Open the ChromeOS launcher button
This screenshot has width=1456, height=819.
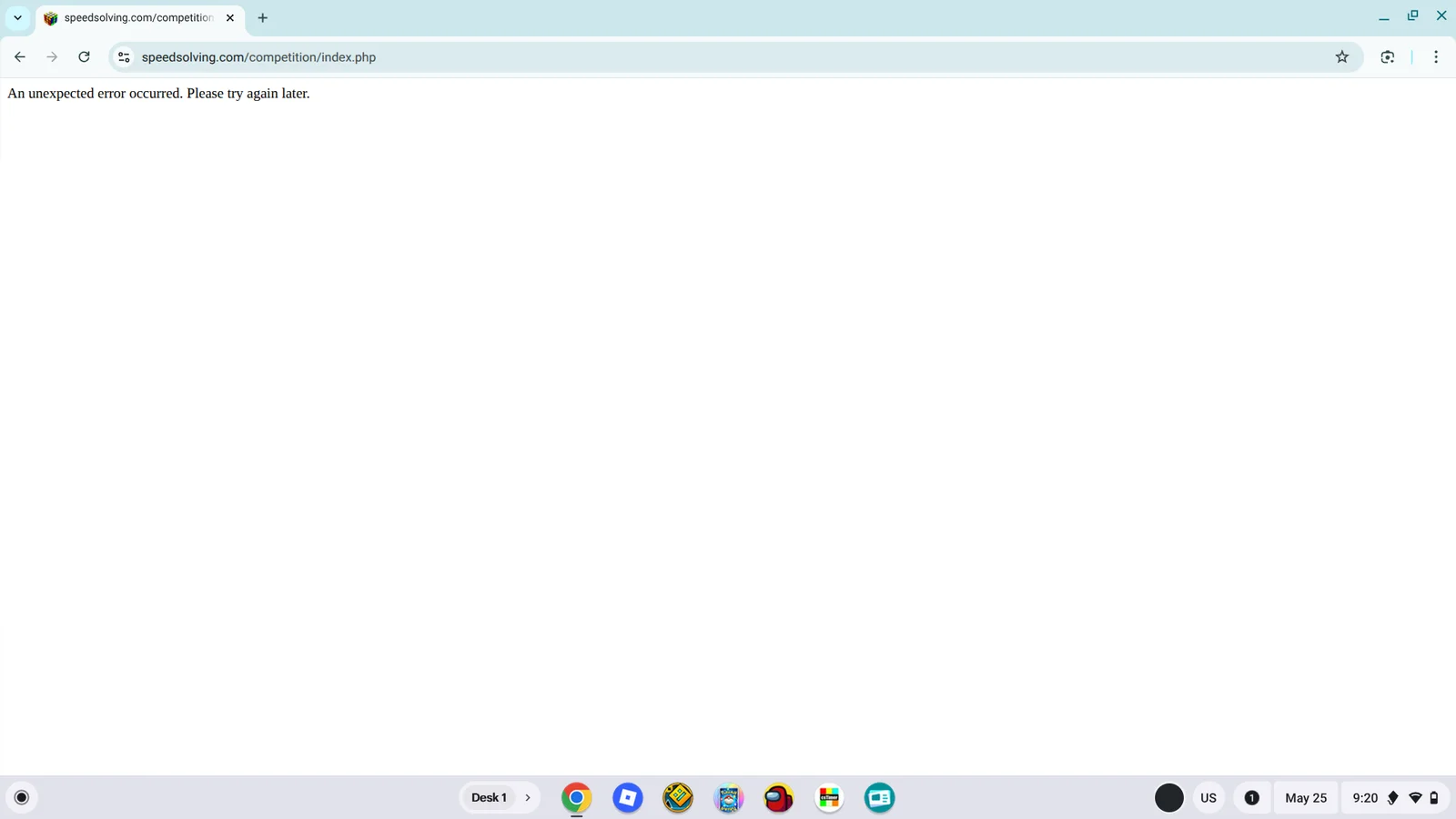click(x=22, y=798)
